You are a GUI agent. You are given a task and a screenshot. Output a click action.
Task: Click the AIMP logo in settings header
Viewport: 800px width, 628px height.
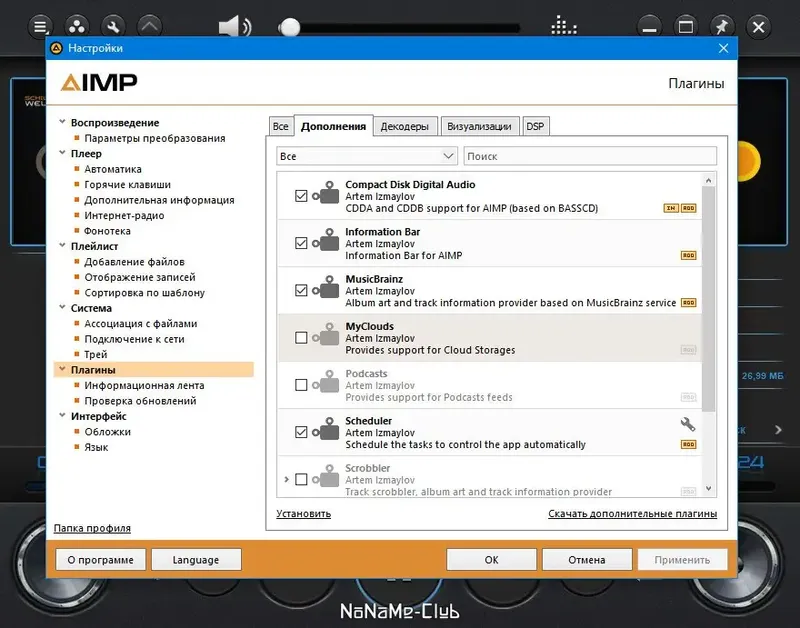pyautogui.click(x=99, y=83)
